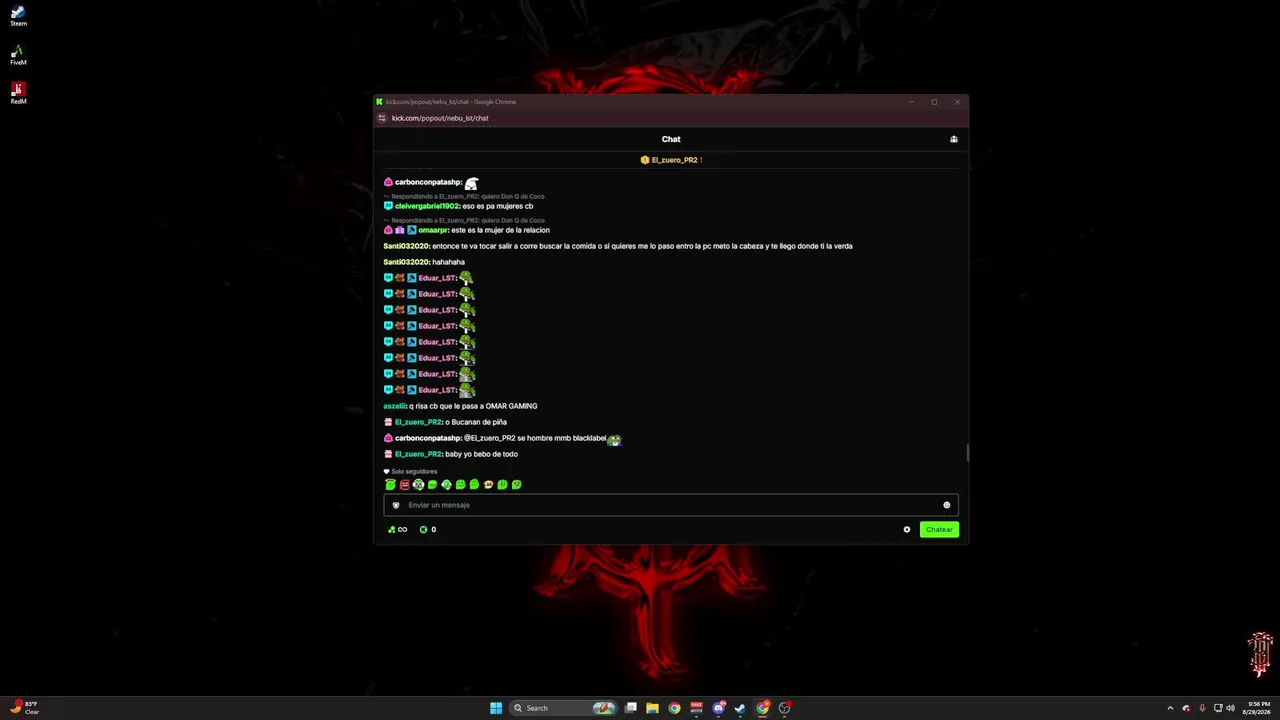Screen dimensions: 1280x720
Task: Click text 'q risa cb que le pasa a OMAR GAMING'
Action: pyautogui.click(x=473, y=406)
